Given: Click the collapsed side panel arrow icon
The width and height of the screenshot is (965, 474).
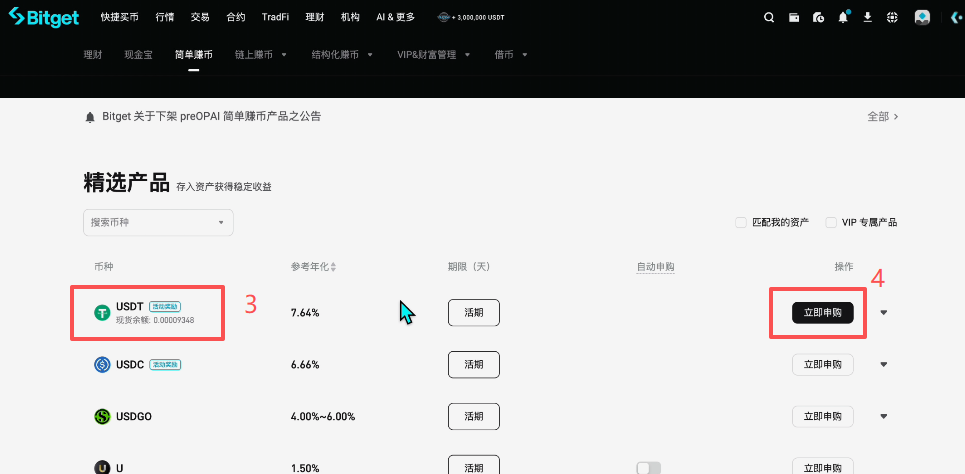Looking at the screenshot, I should tap(956, 17).
